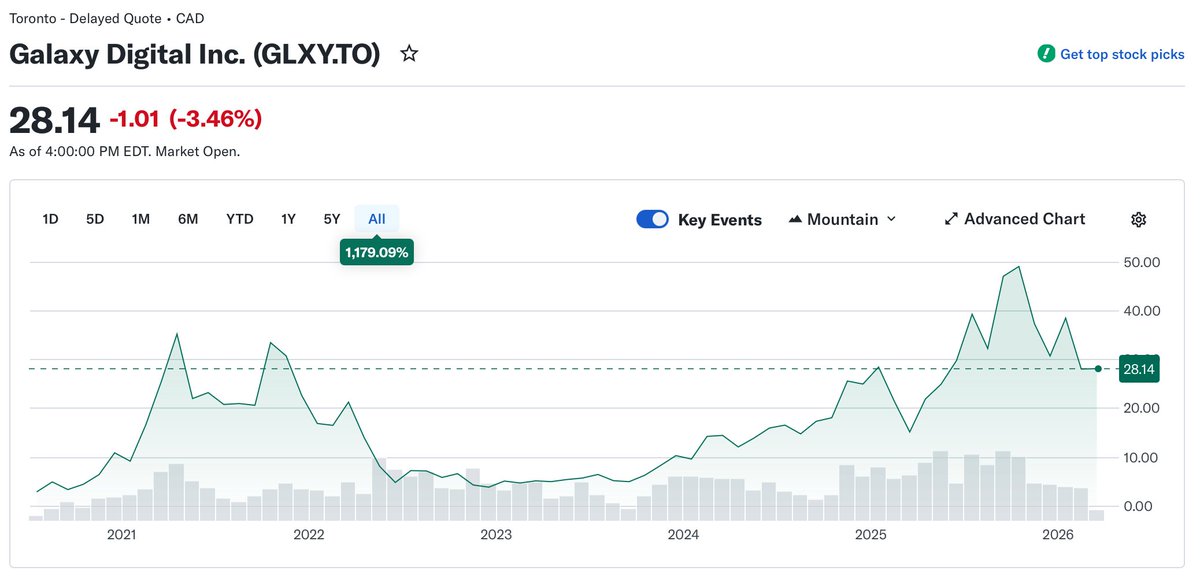The width and height of the screenshot is (1200, 578).
Task: Select the 1M time range
Action: click(141, 219)
